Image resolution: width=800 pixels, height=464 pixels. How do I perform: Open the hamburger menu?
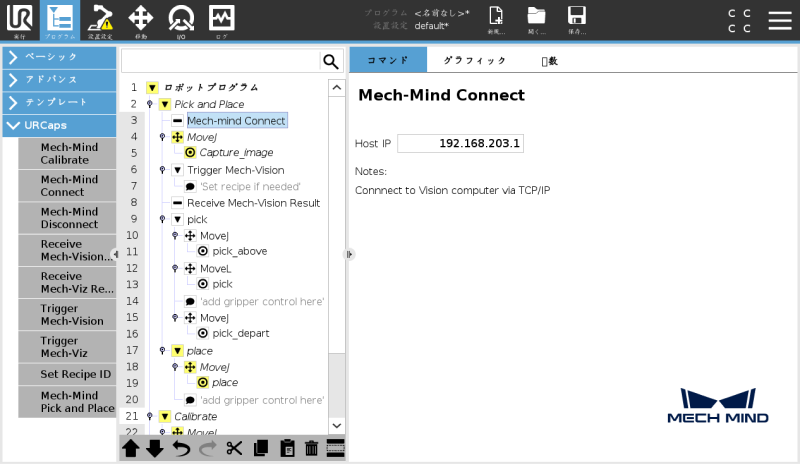tap(780, 20)
